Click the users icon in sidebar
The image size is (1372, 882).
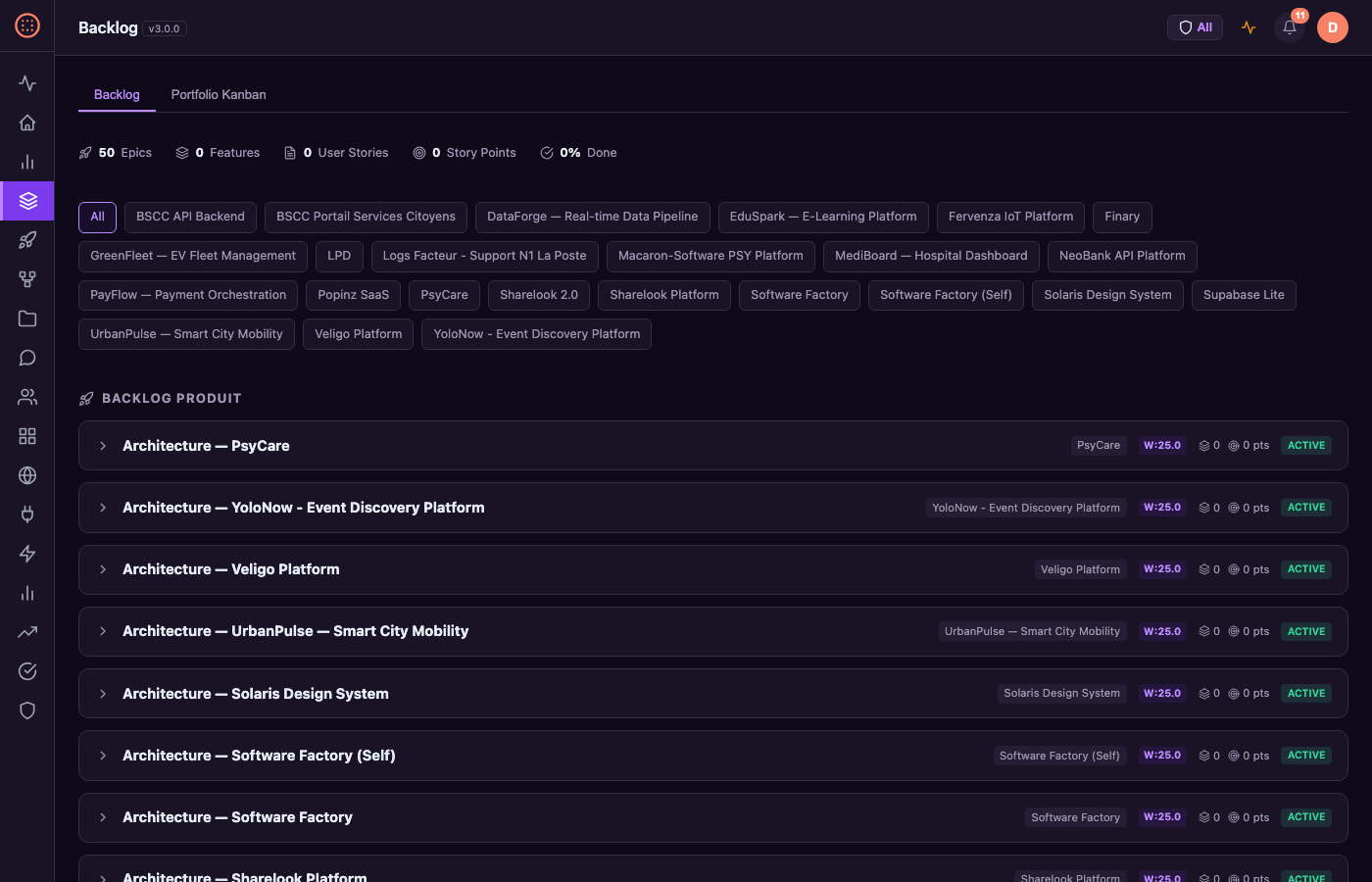point(27,397)
